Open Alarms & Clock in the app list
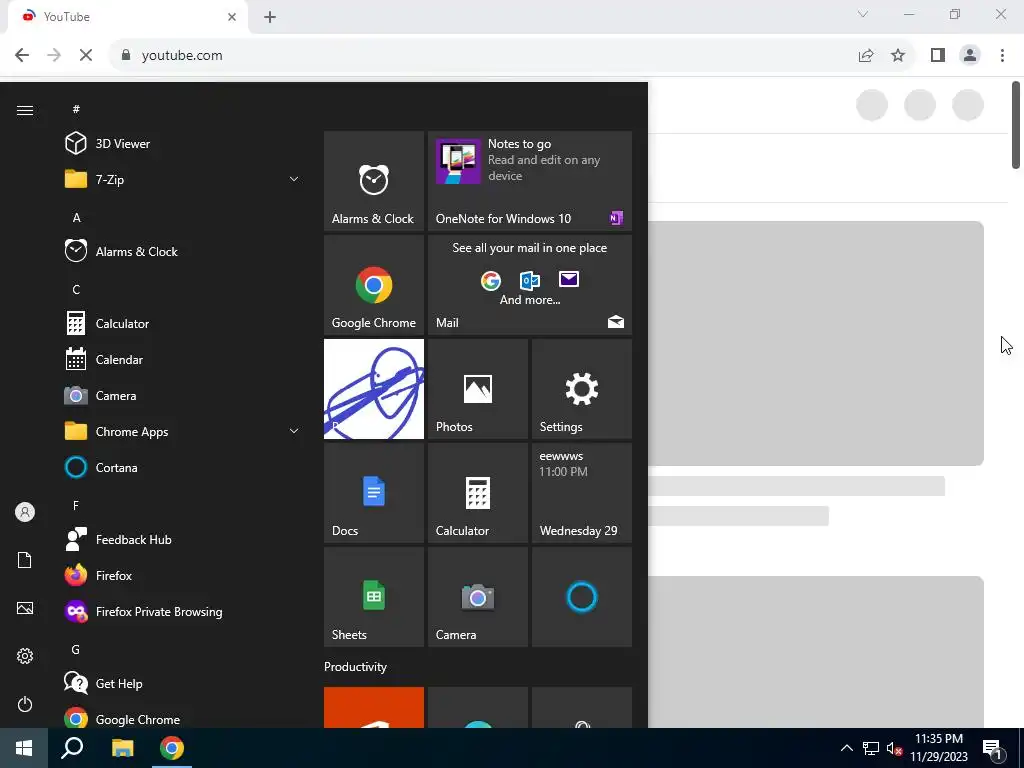 183,251
